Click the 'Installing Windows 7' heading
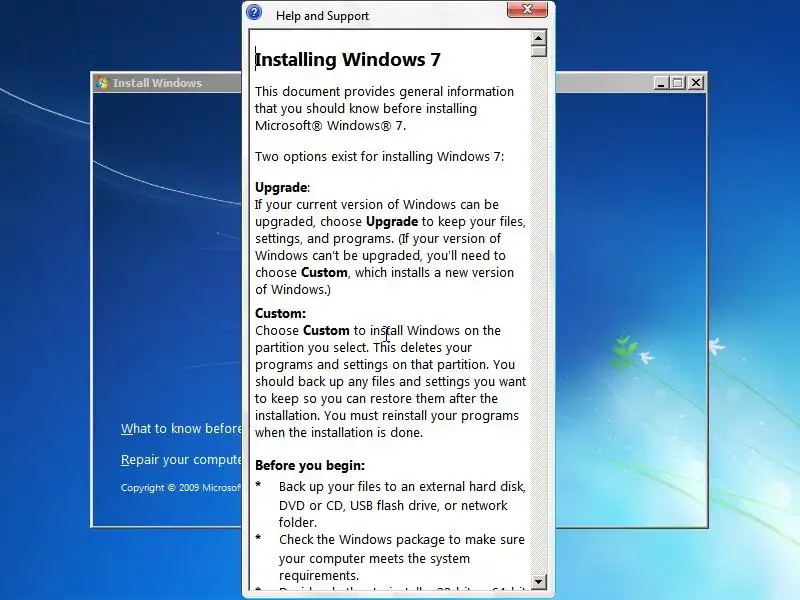 [347, 60]
